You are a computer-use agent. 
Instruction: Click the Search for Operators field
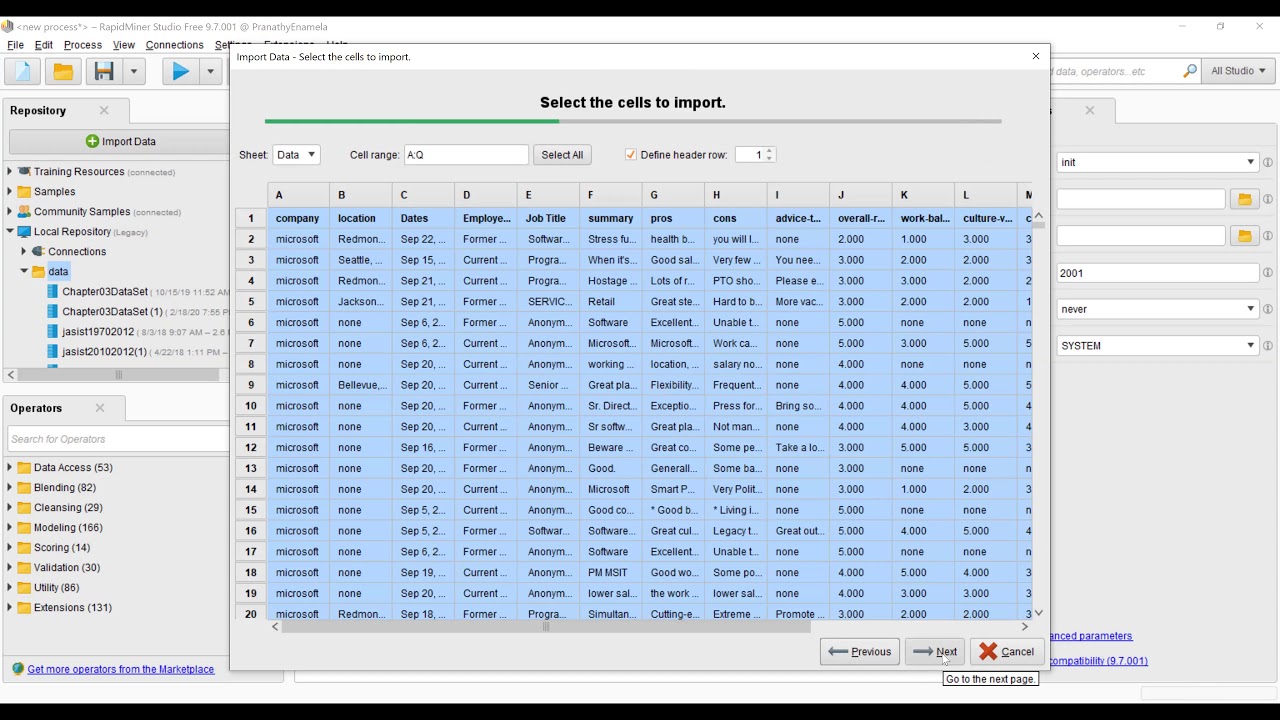[x=118, y=439]
